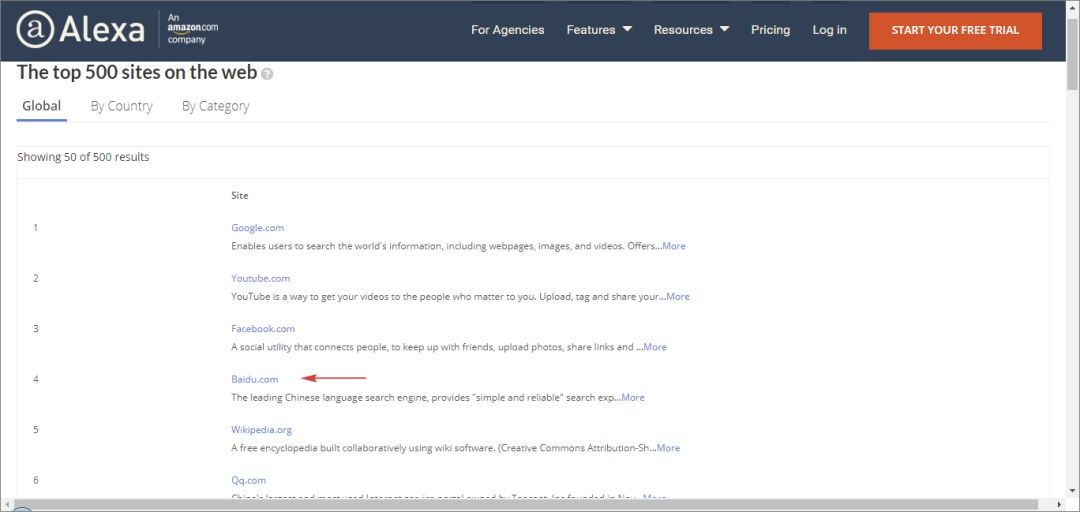
Task: Open the Pricing page
Action: (x=771, y=30)
